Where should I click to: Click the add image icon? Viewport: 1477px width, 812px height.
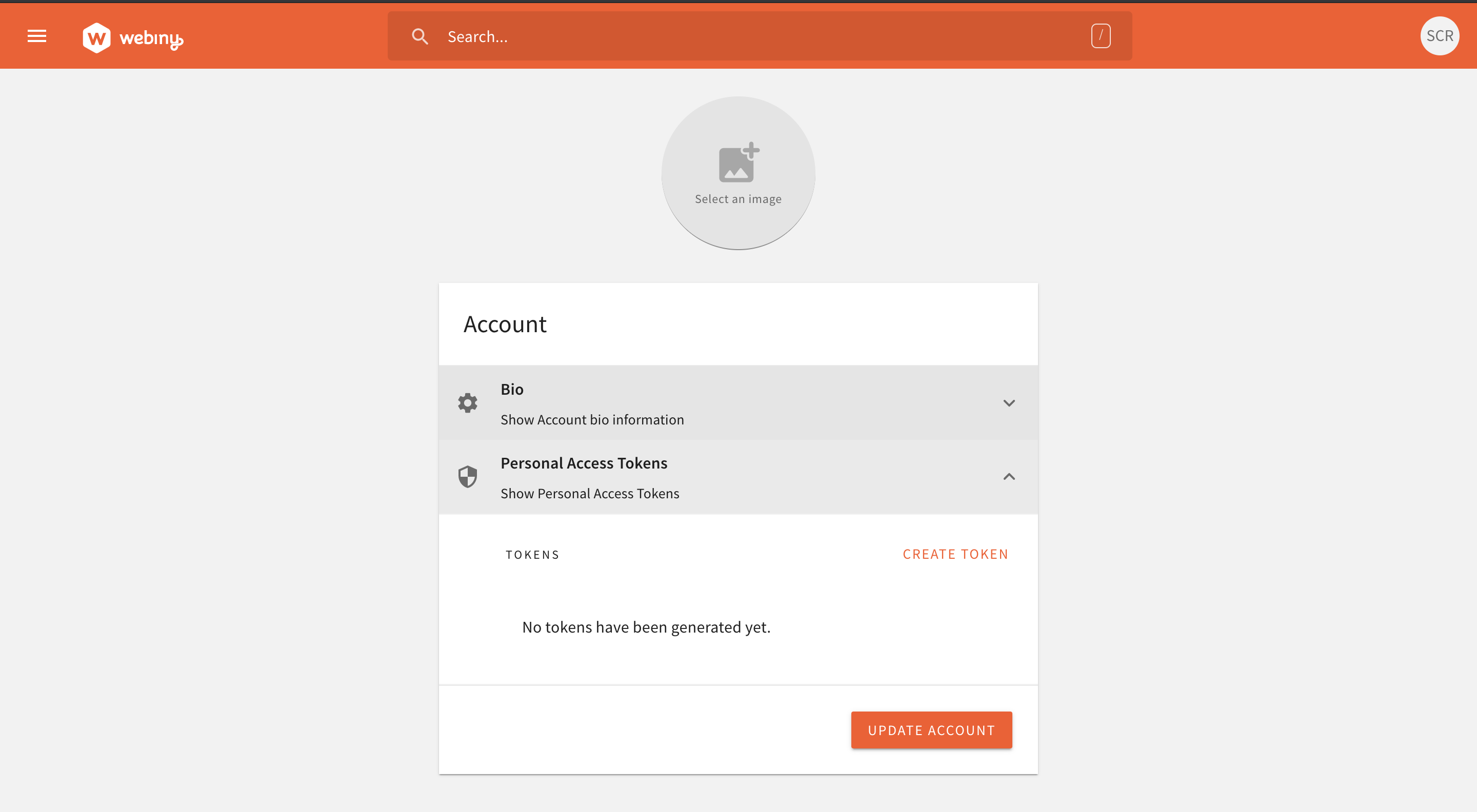(738, 162)
